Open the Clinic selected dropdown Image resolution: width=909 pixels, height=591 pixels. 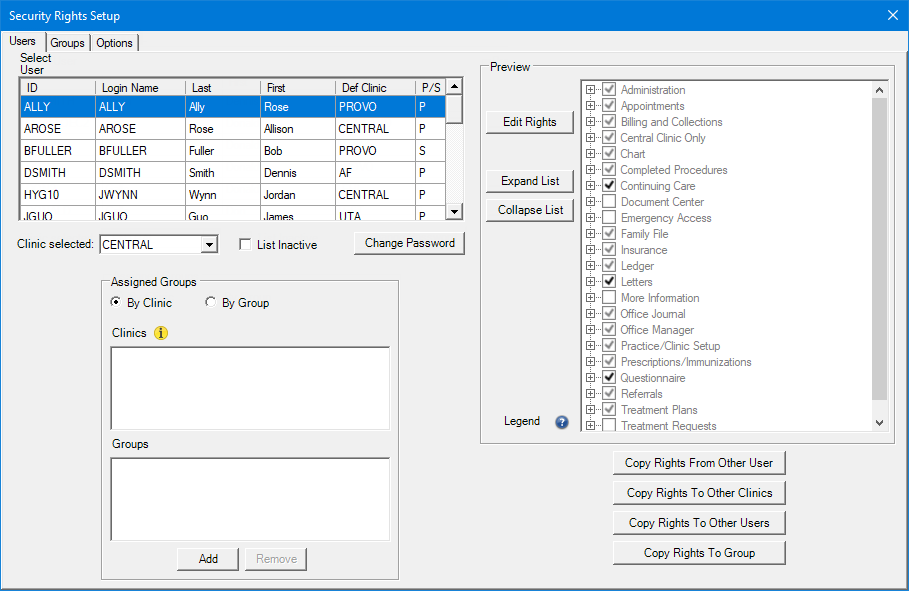point(208,245)
